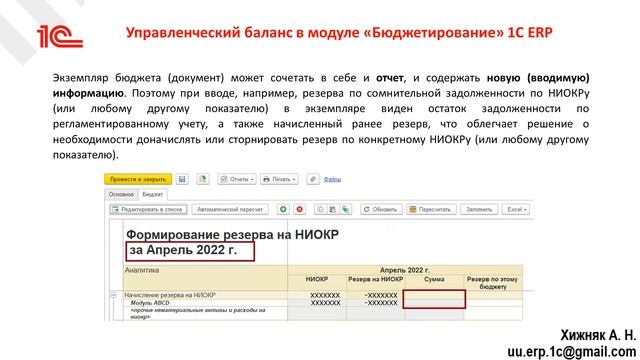Select the Сумма cell in Начисление резерва row
This screenshot has width=640, height=360.
pos(434,295)
